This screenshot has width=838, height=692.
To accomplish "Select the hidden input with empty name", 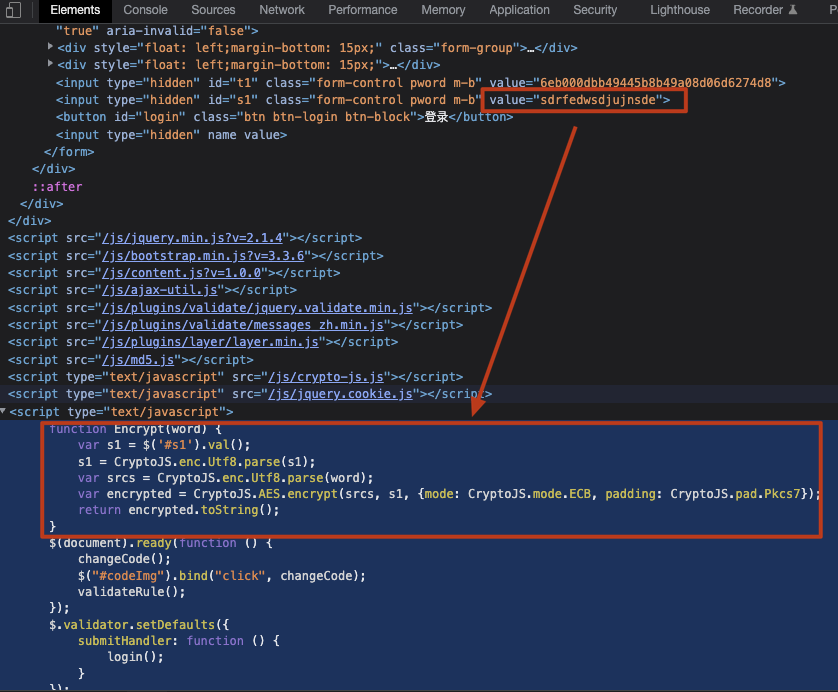I will pyautogui.click(x=171, y=135).
